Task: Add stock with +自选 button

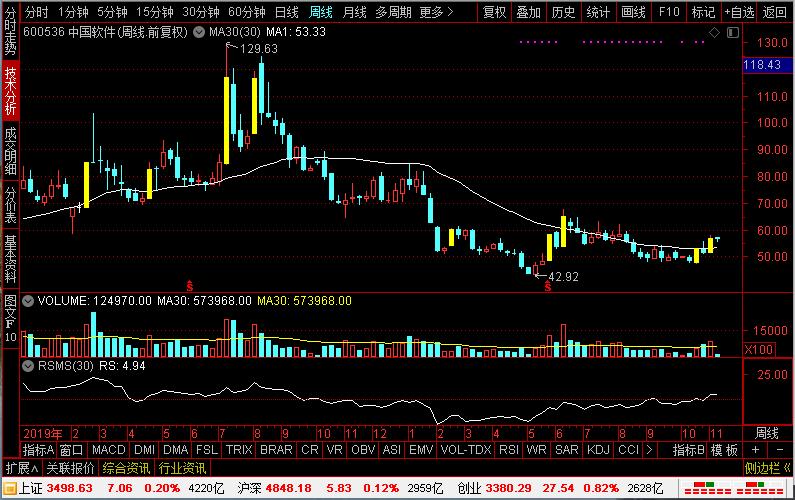Action: [737, 12]
